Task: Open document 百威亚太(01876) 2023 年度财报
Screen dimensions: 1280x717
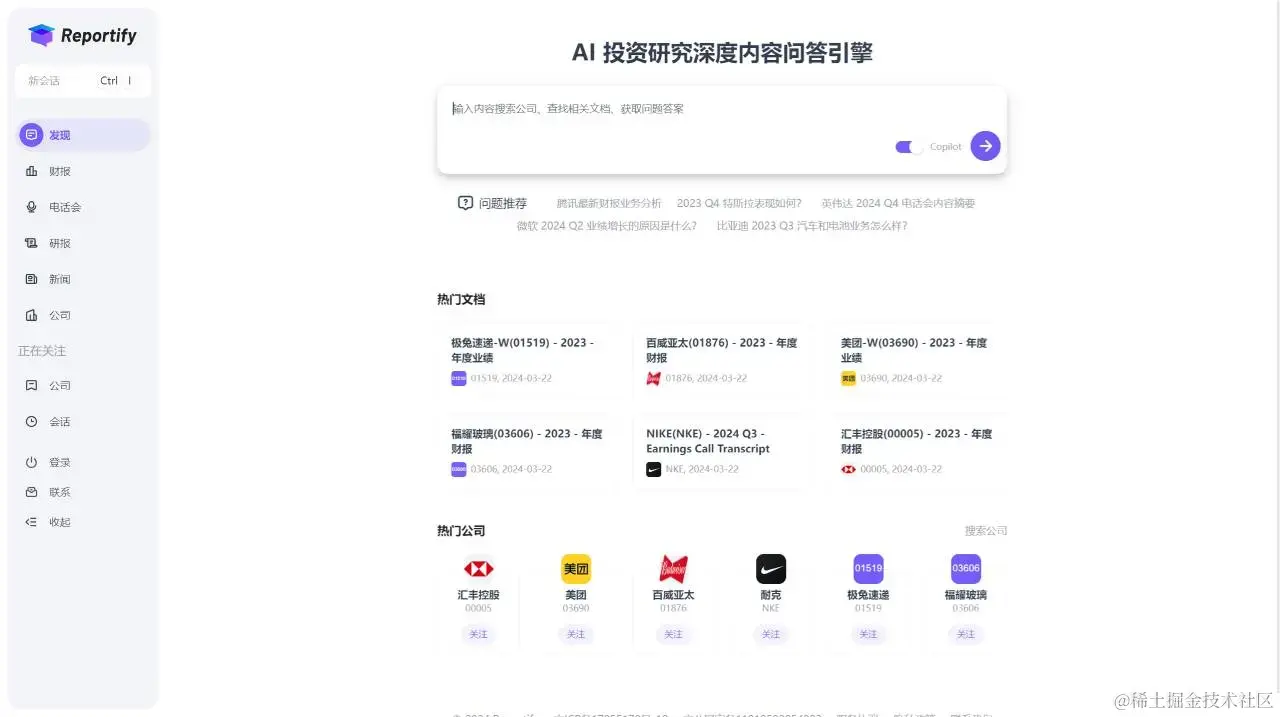Action: 721,359
